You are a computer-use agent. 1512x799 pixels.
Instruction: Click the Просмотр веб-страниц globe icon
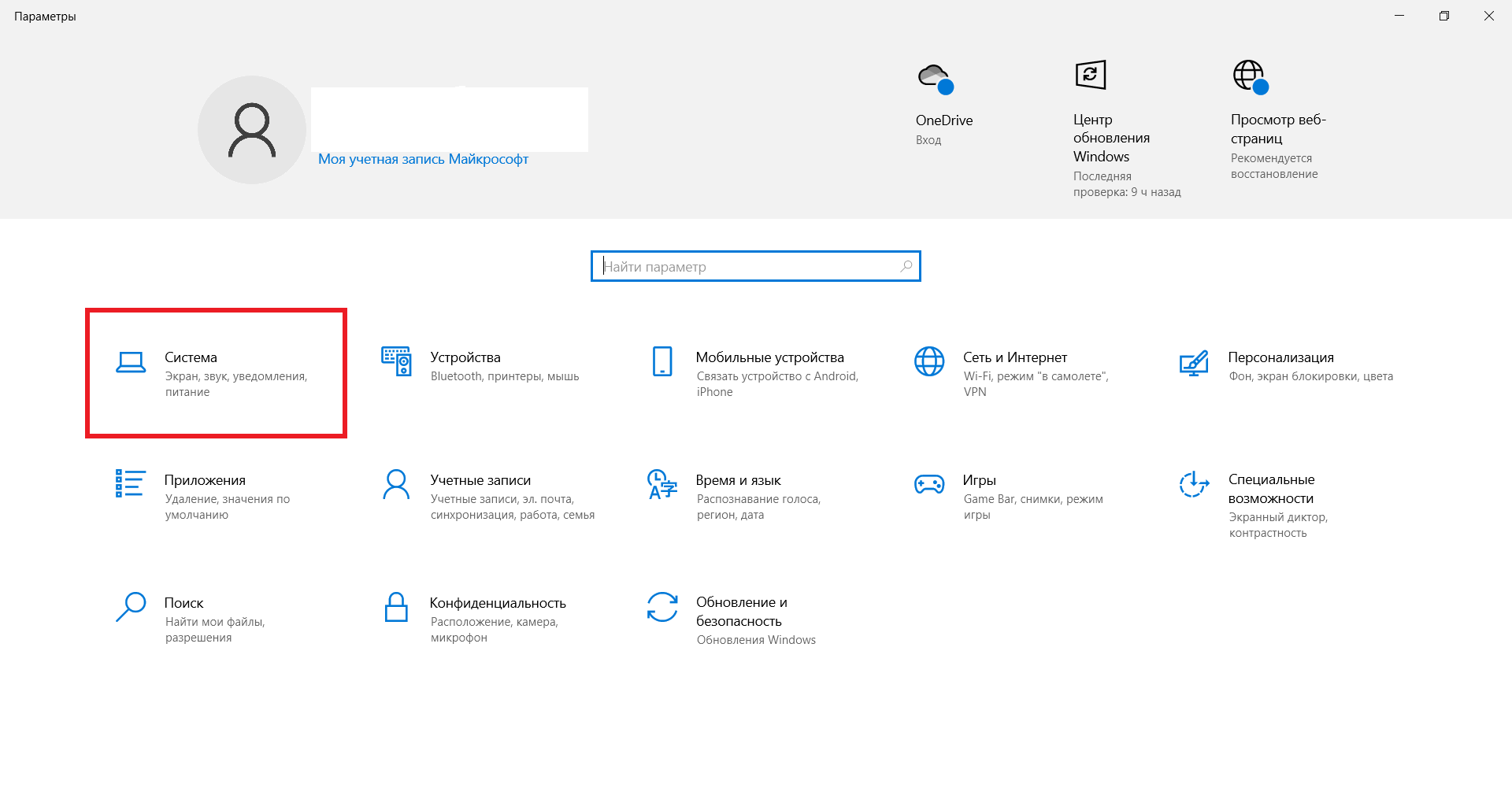(x=1251, y=77)
